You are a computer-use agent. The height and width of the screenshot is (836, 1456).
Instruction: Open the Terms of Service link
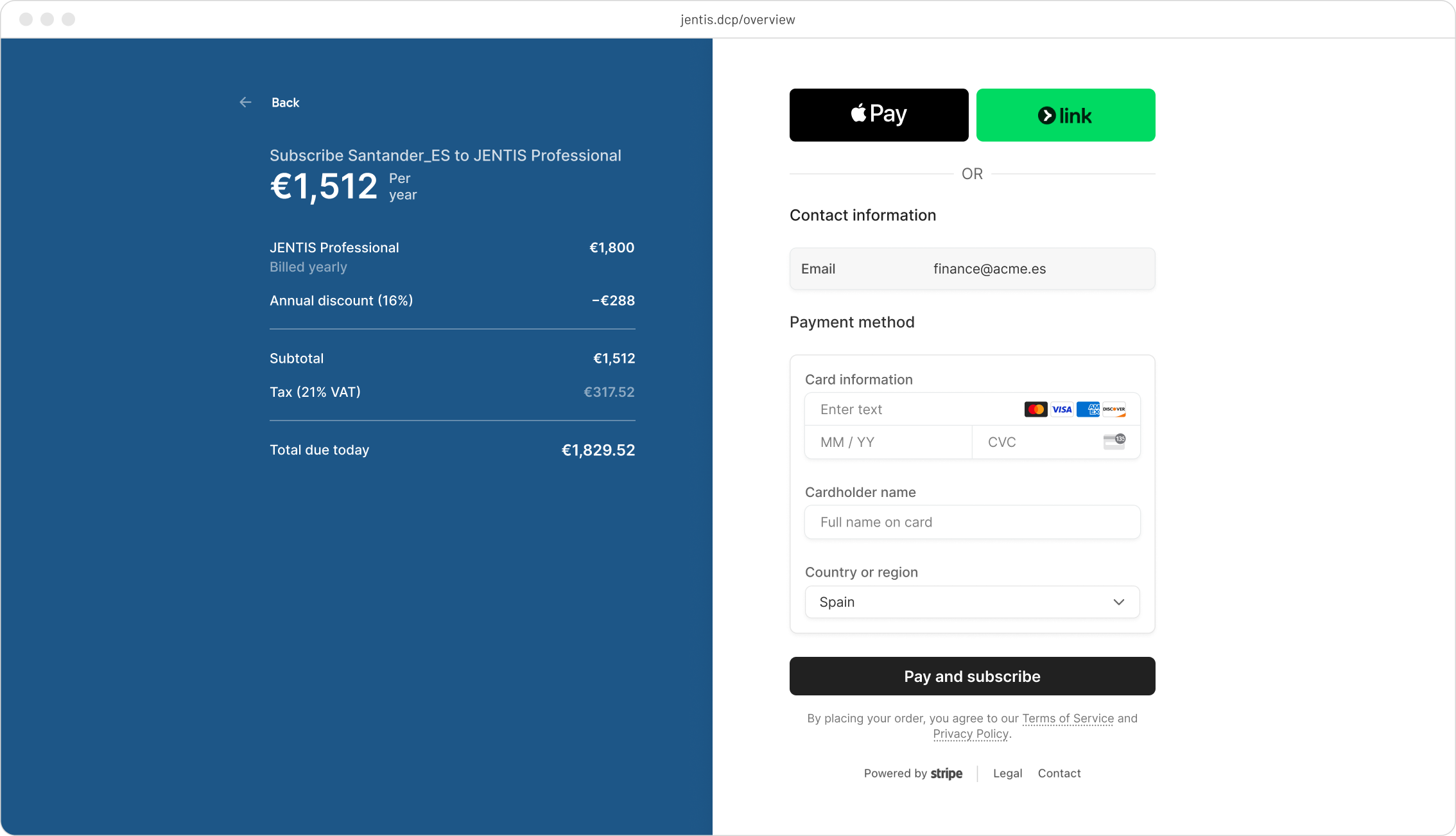(1068, 718)
